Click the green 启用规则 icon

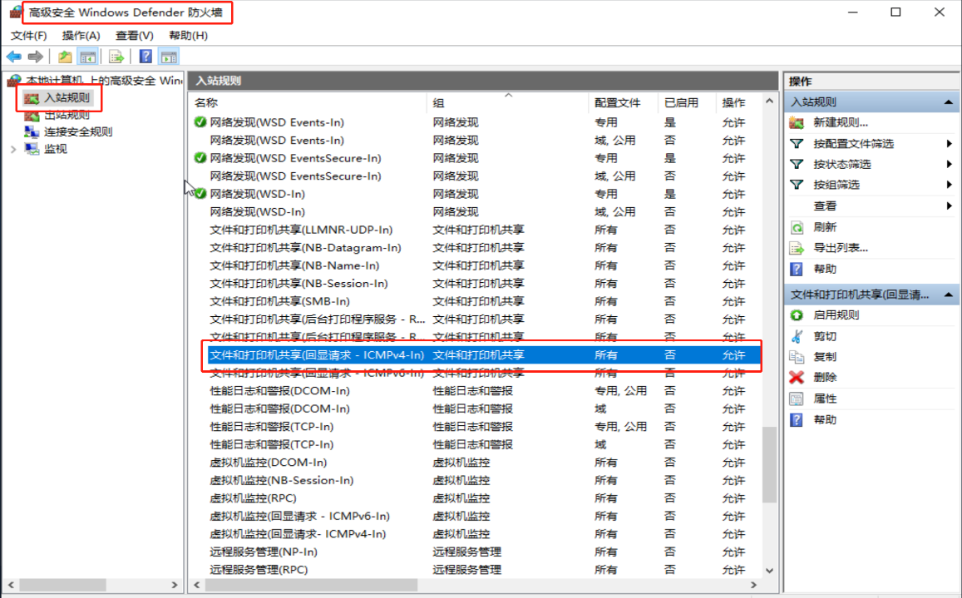pos(796,315)
